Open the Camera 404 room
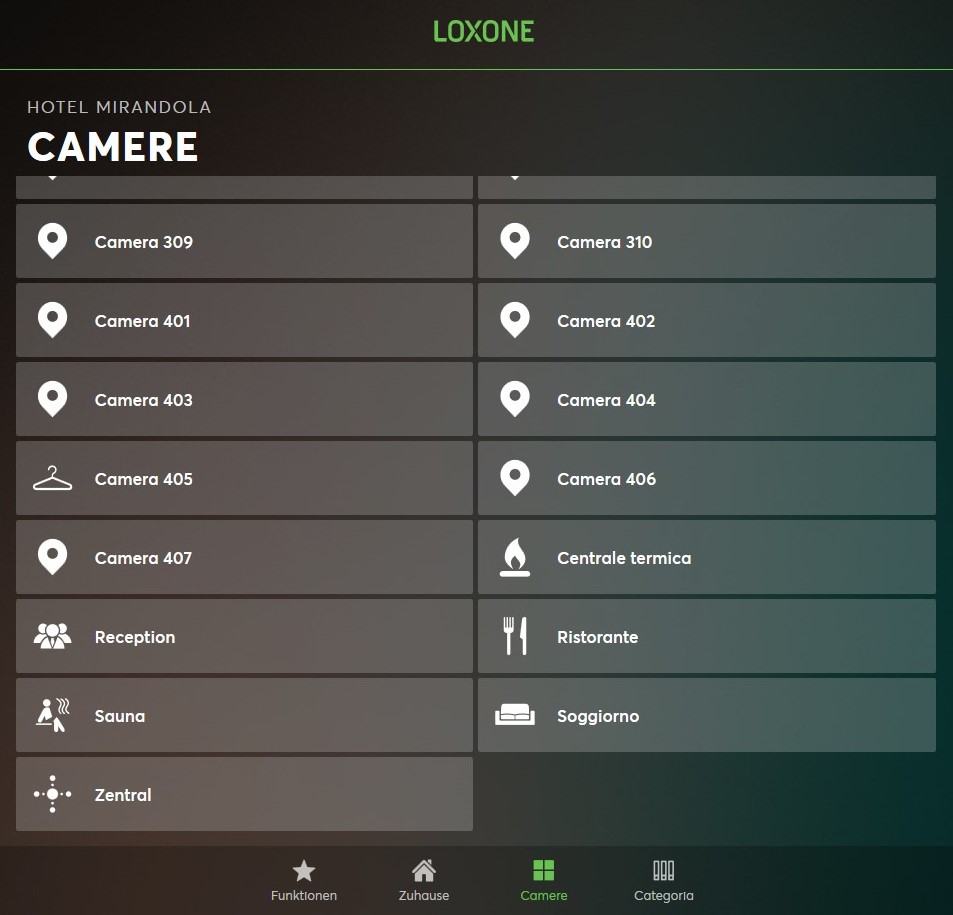Screen dimensions: 953x915 [706, 400]
